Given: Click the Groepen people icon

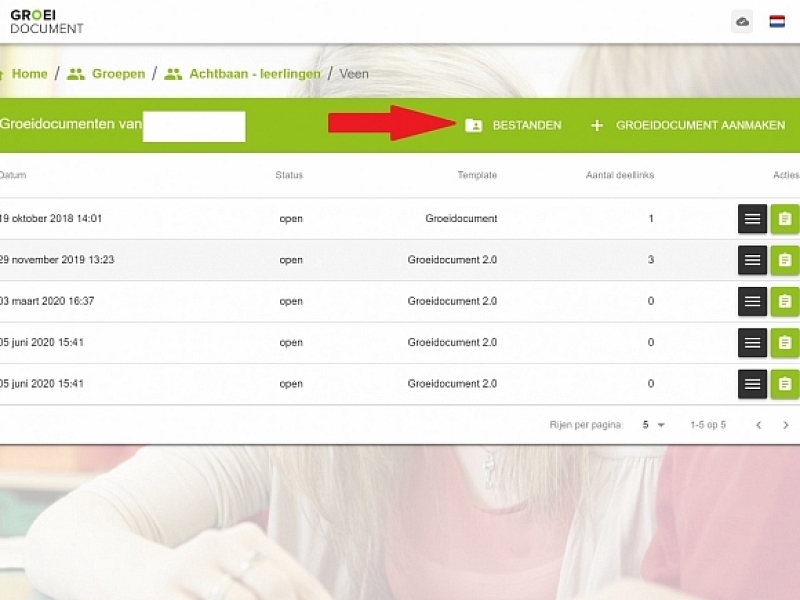Looking at the screenshot, I should [76, 74].
